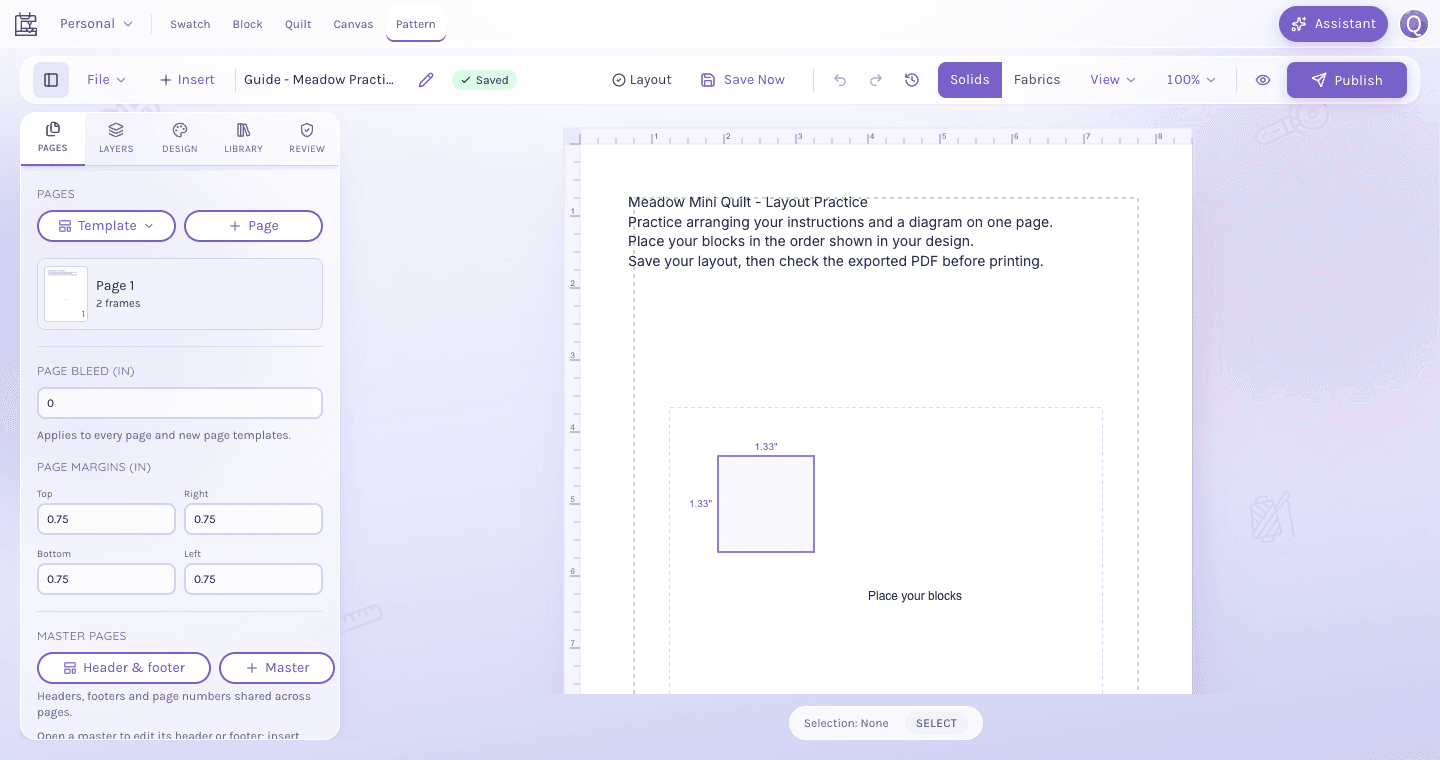Viewport: 1440px width, 760px height.
Task: Add a new Master page
Action: (x=277, y=668)
